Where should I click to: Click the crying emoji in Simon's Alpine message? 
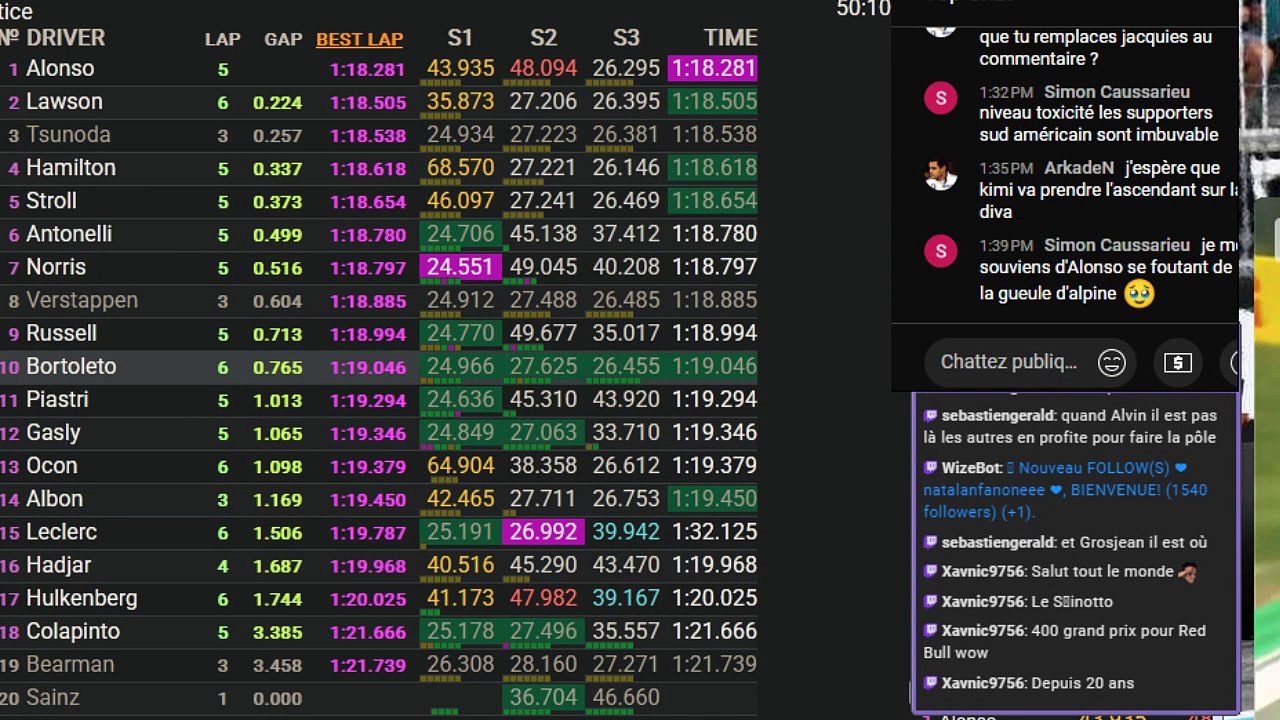tap(1139, 293)
